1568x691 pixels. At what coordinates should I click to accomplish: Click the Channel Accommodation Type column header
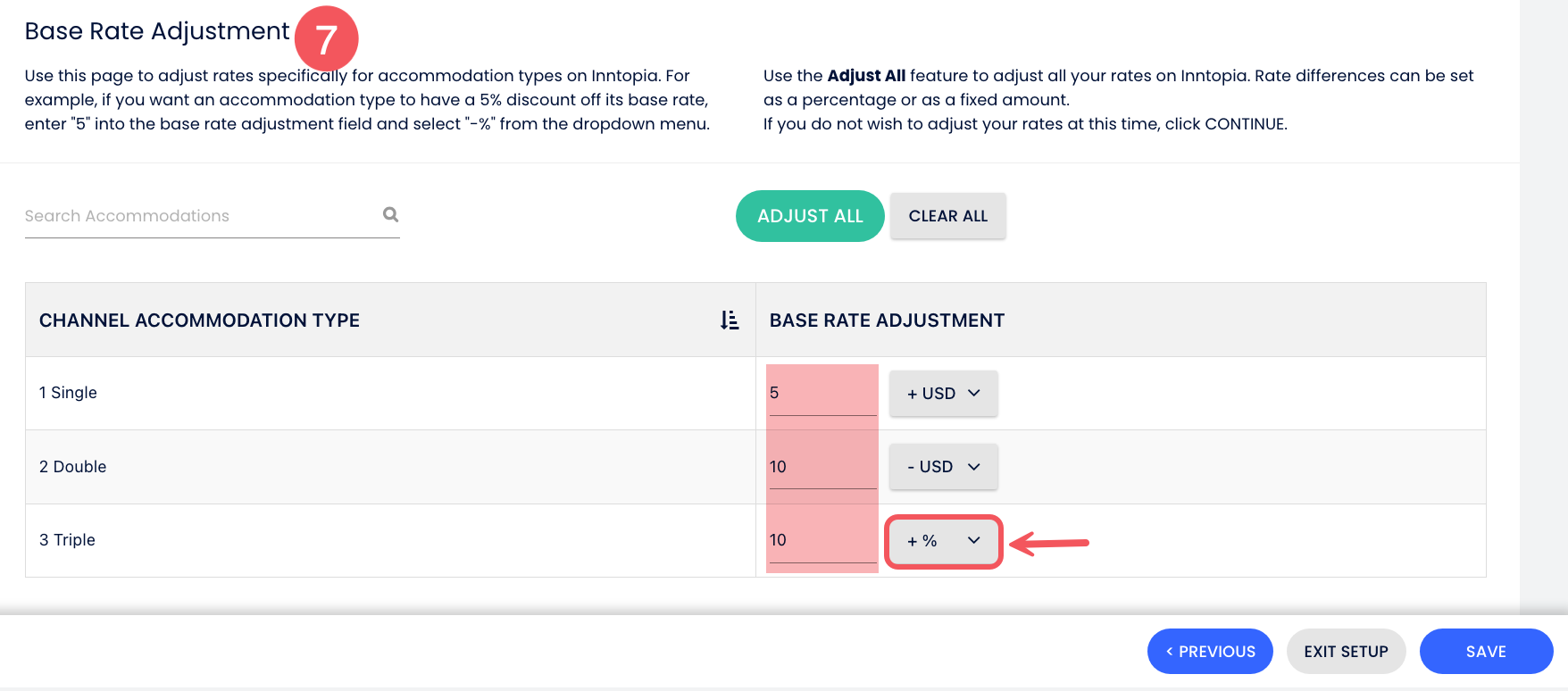click(199, 321)
